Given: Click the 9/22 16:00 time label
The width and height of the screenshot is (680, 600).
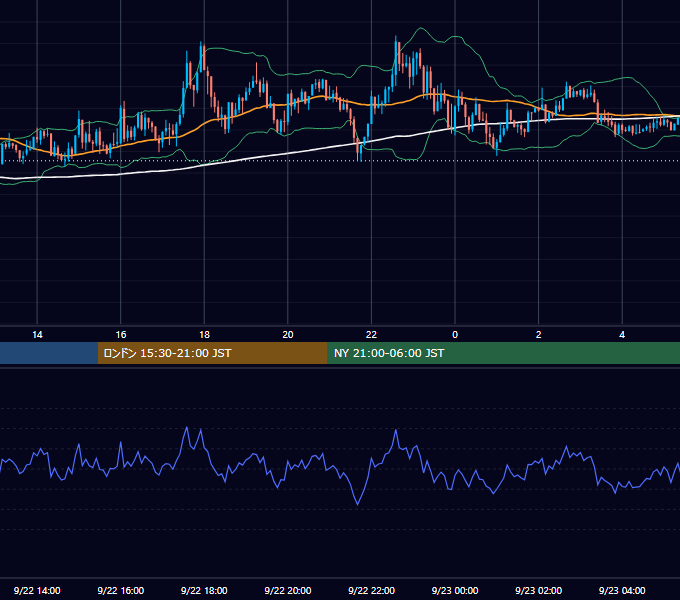Looking at the screenshot, I should click(x=121, y=590).
